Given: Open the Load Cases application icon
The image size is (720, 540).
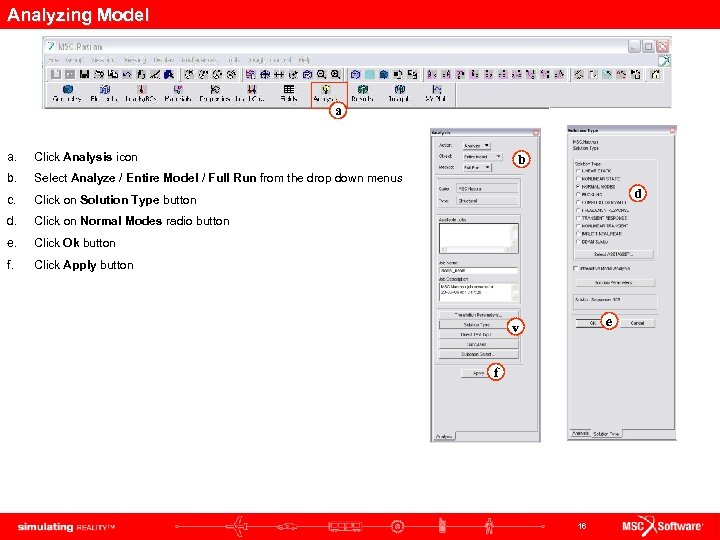Looking at the screenshot, I should tap(251, 93).
